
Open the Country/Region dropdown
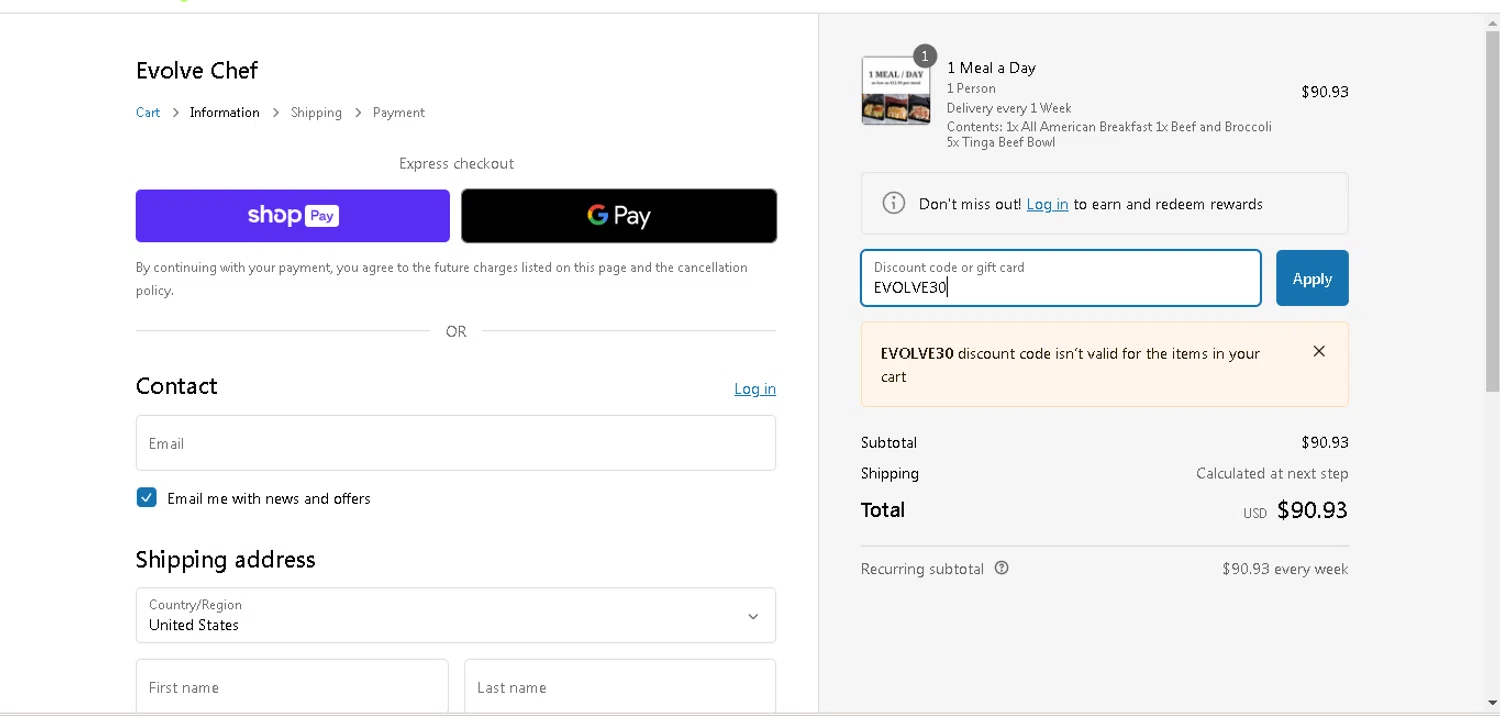tap(456, 615)
